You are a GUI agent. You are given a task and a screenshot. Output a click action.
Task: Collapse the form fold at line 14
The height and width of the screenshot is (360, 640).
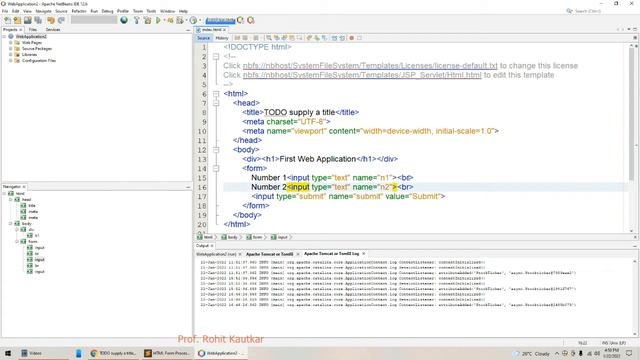tap(216, 168)
